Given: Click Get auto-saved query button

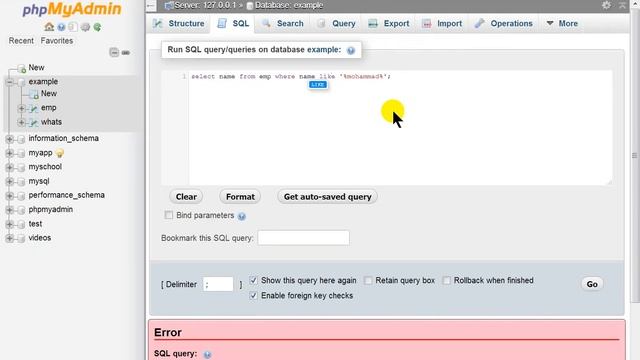Looking at the screenshot, I should 327,197.
